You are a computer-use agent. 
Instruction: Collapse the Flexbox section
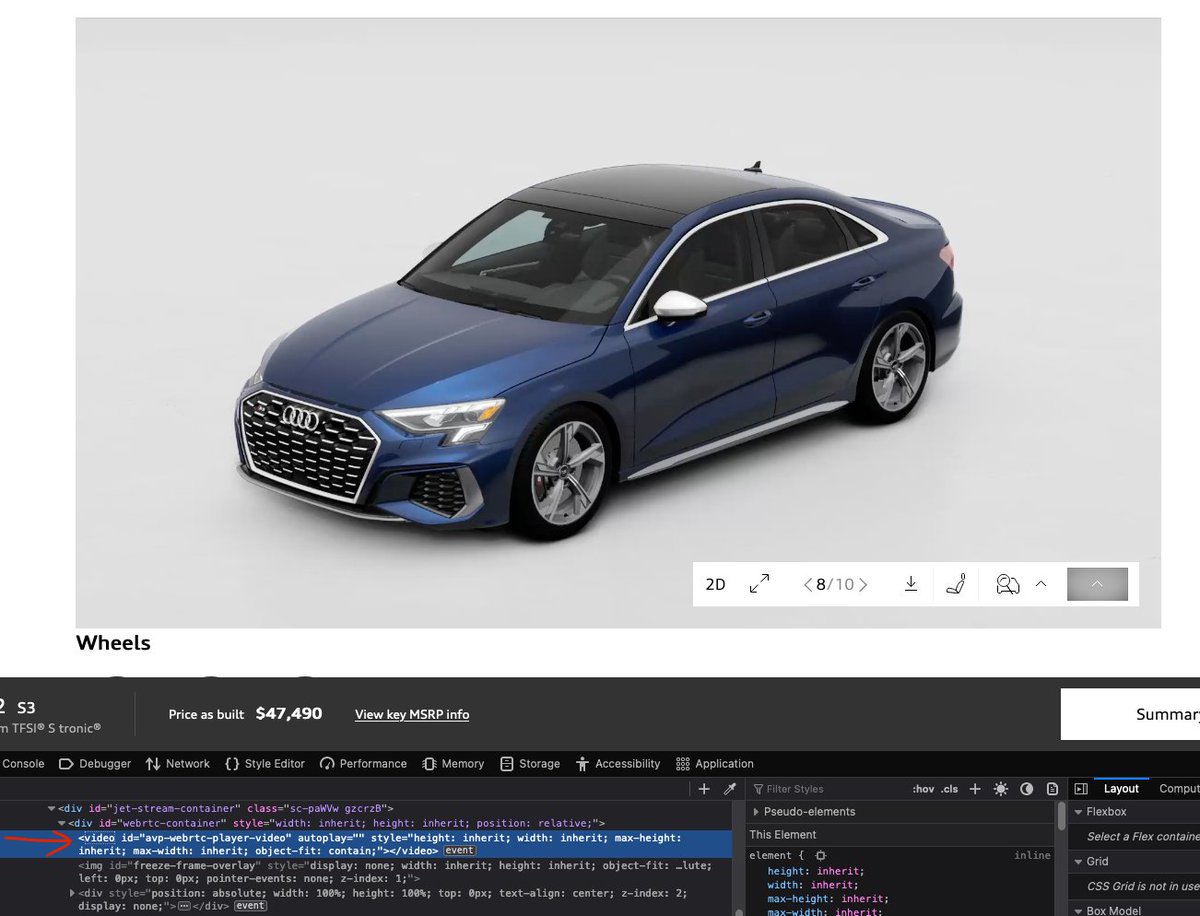1078,812
